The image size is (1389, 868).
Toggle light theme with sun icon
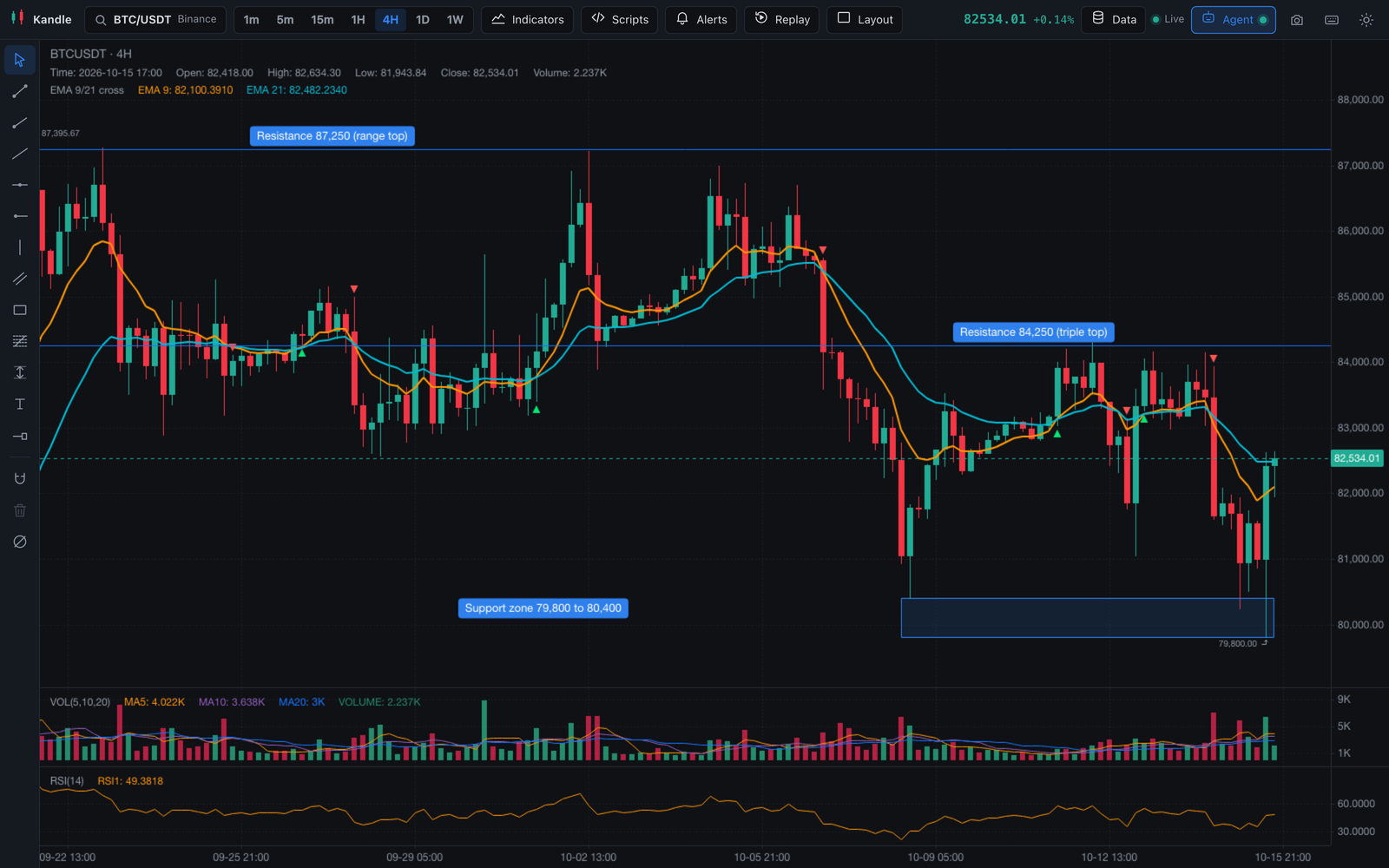pos(1366,20)
